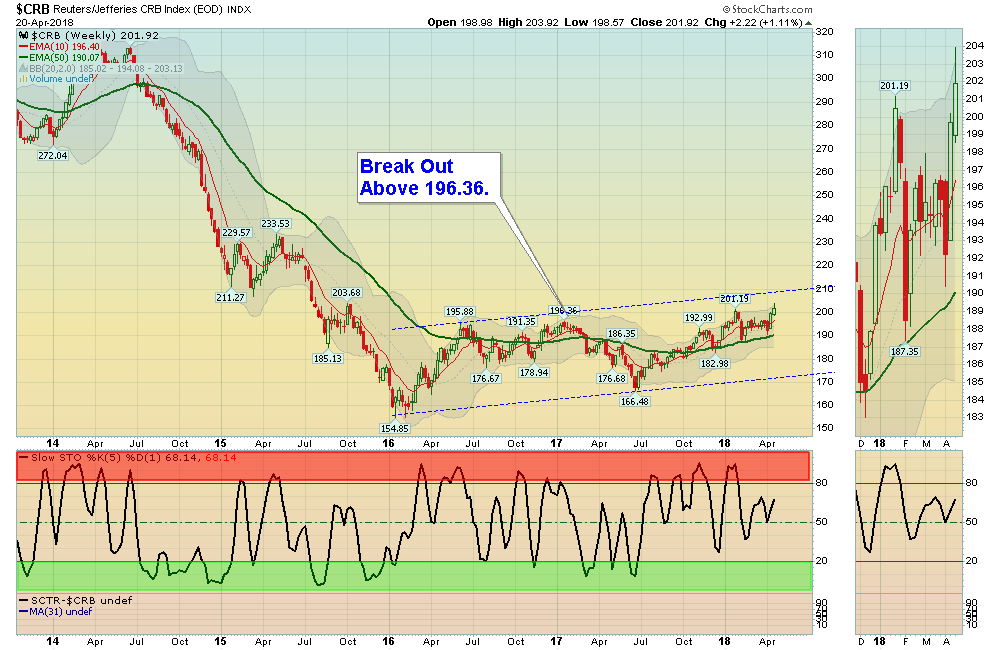Click the 203.68 price label

pyautogui.click(x=346, y=292)
